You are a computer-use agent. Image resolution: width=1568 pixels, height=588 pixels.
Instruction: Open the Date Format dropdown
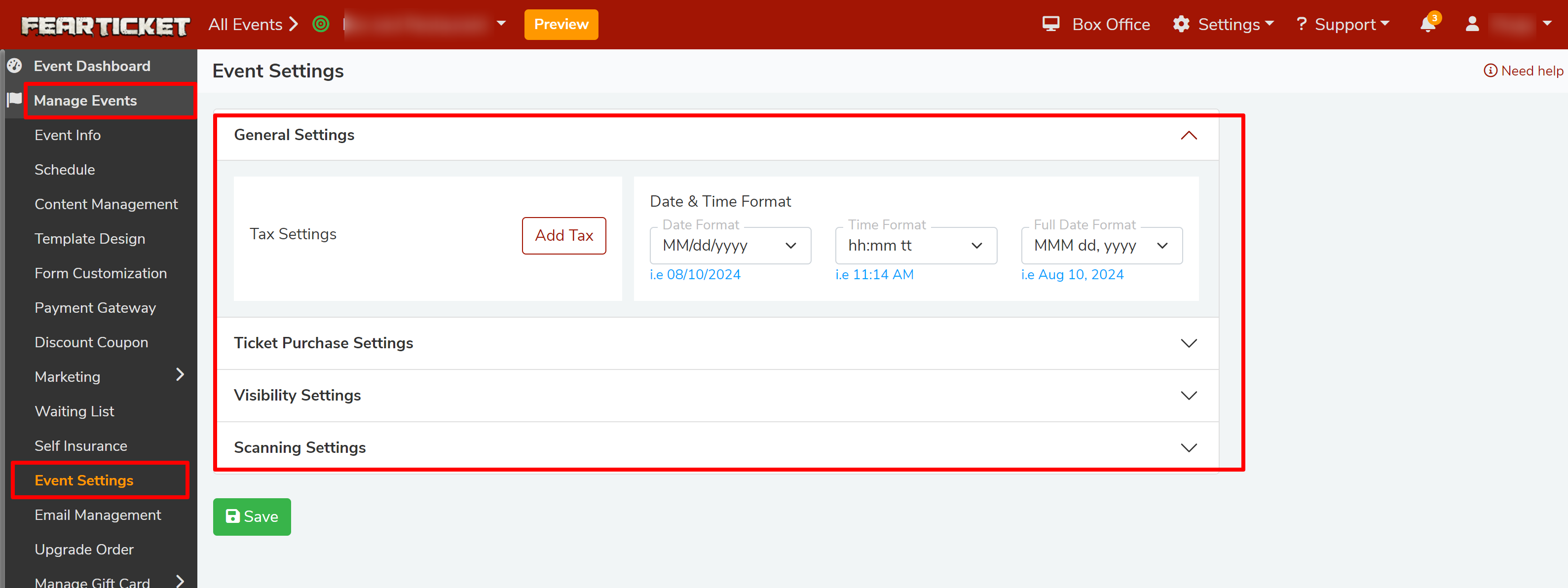click(x=730, y=246)
